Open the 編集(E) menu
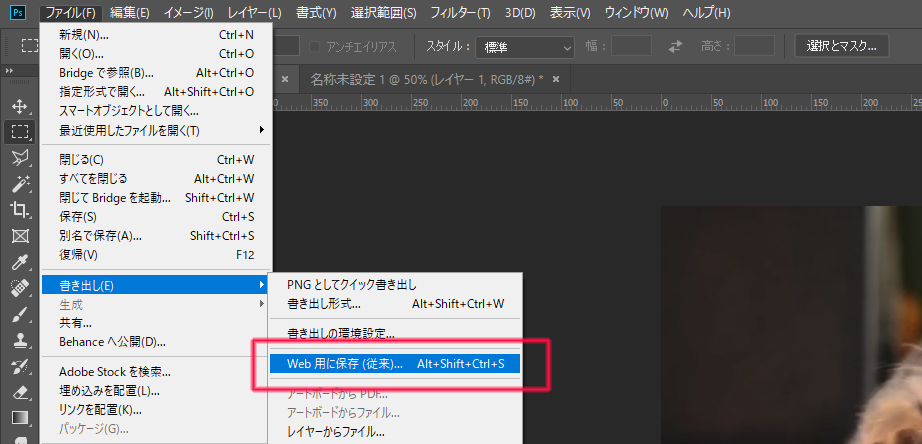 pyautogui.click(x=129, y=12)
